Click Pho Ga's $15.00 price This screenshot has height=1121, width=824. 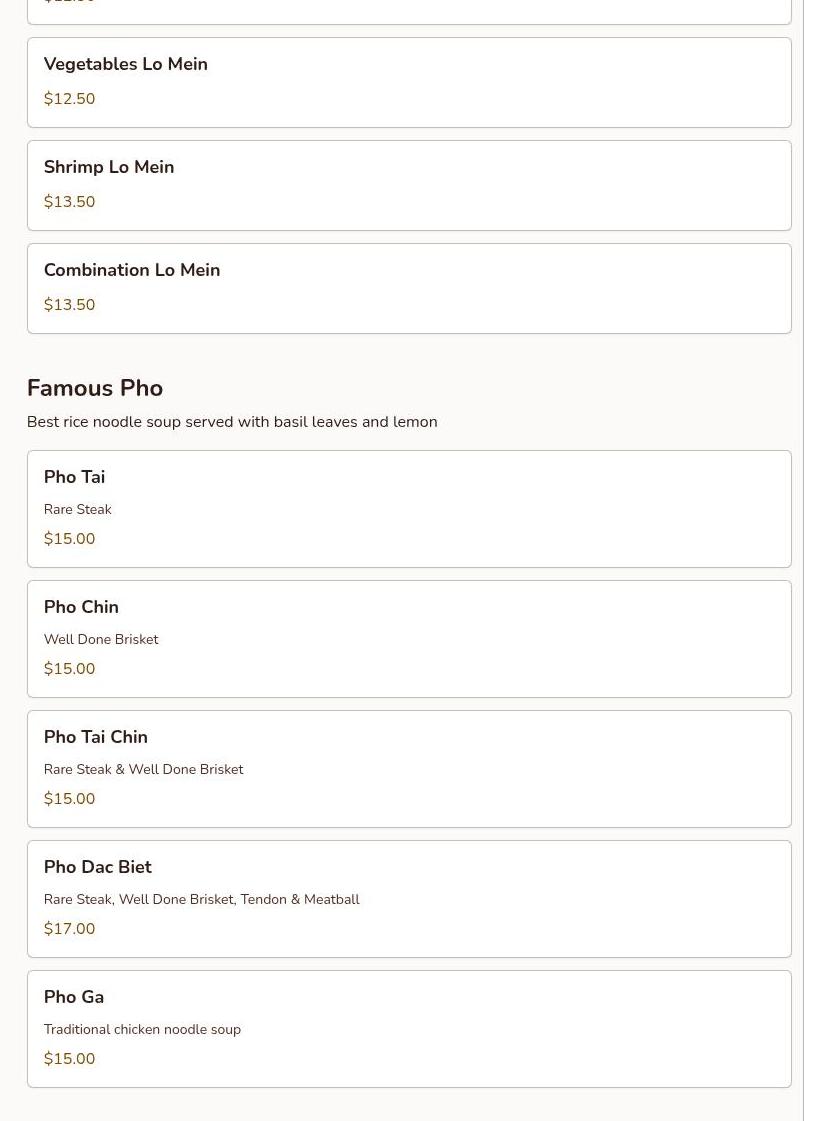(x=69, y=1059)
